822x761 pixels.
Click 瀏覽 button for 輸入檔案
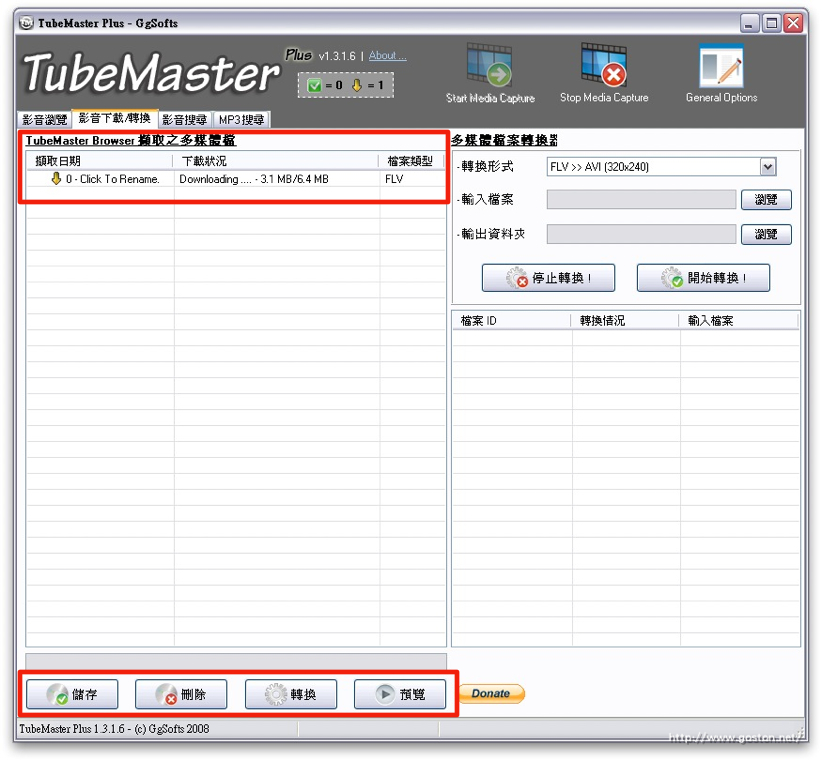click(766, 200)
